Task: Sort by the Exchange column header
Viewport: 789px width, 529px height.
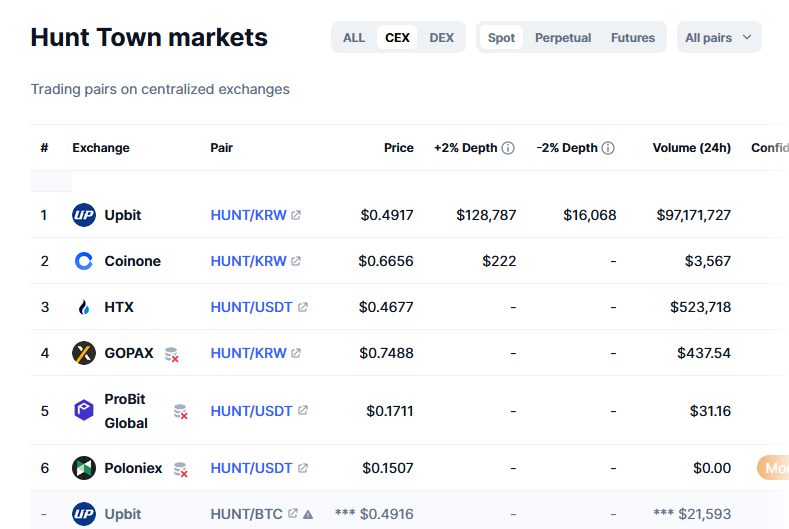Action: pyautogui.click(x=101, y=148)
